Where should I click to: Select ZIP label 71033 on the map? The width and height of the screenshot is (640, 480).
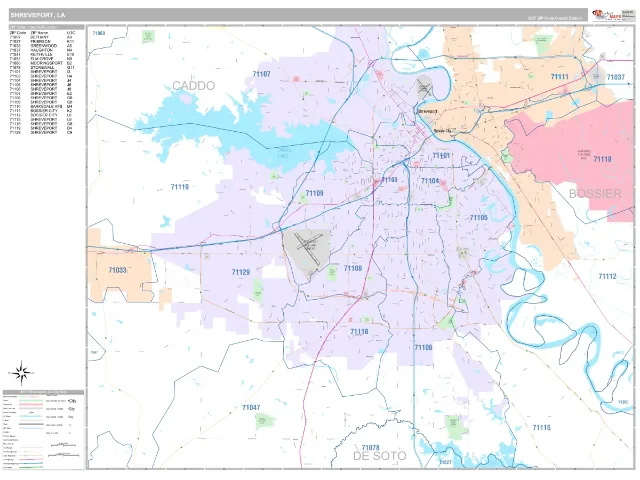click(x=117, y=270)
